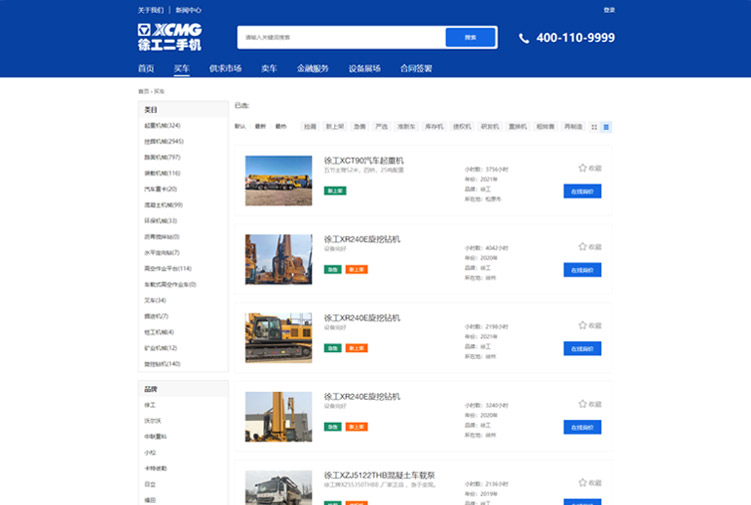Image resolution: width=751 pixels, height=505 pixels.
Task: Select brand 徐工 in brand list
Action: [150, 405]
